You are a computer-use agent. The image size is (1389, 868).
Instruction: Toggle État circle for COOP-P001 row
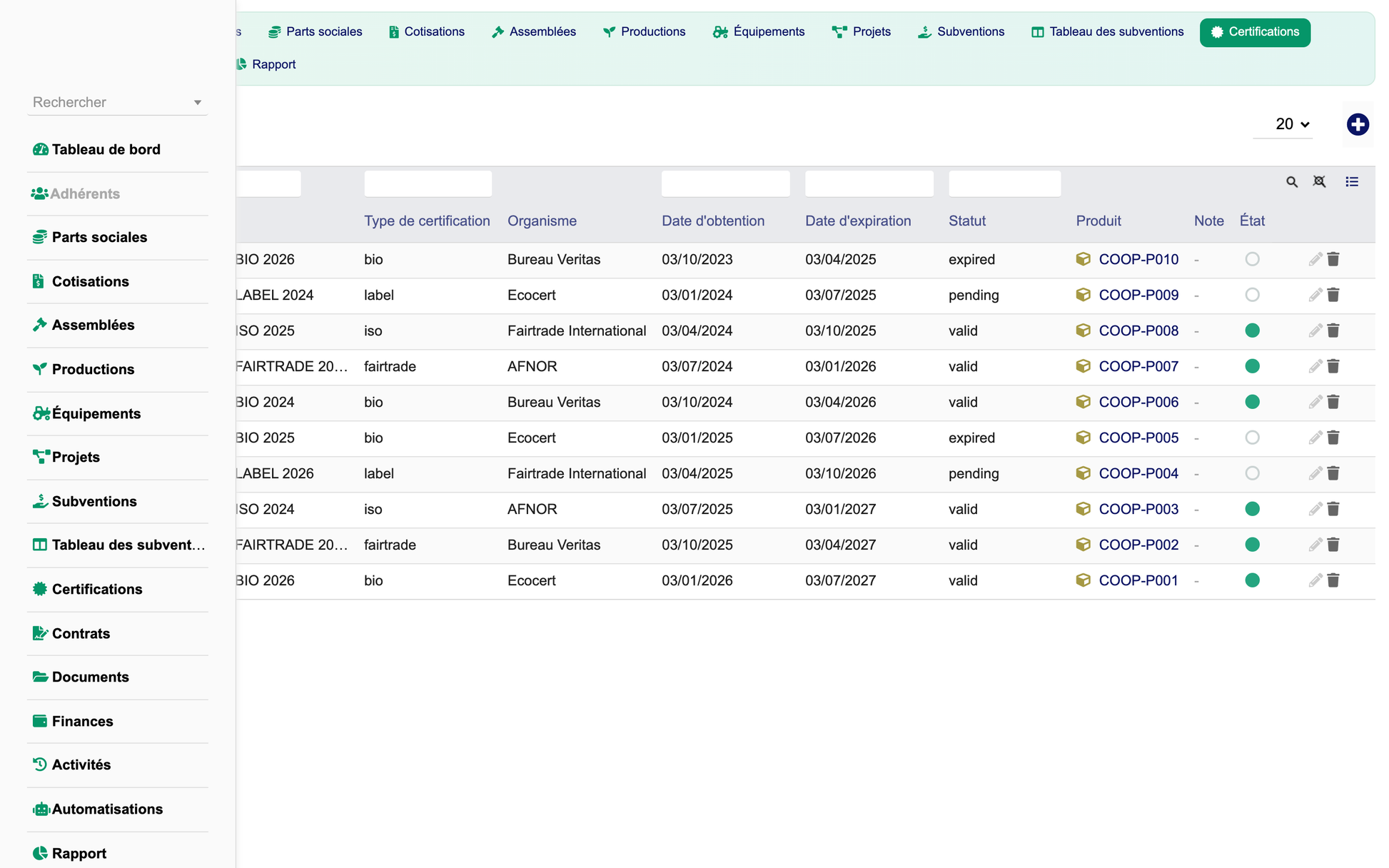coord(1252,580)
